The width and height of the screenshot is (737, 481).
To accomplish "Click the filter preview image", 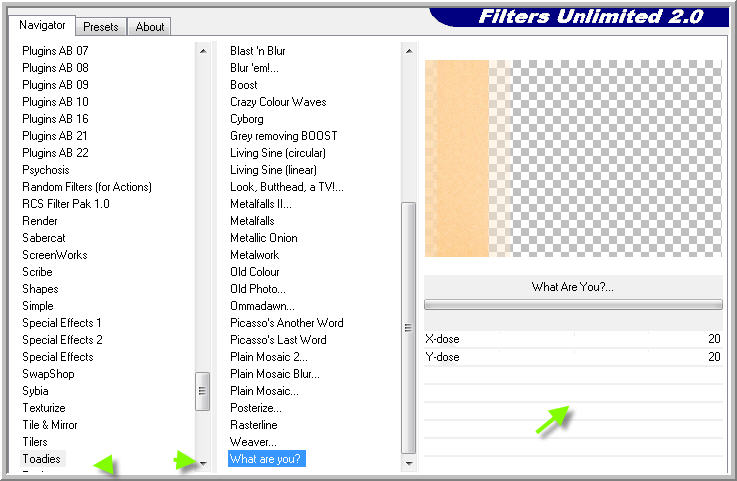I will click(x=573, y=158).
